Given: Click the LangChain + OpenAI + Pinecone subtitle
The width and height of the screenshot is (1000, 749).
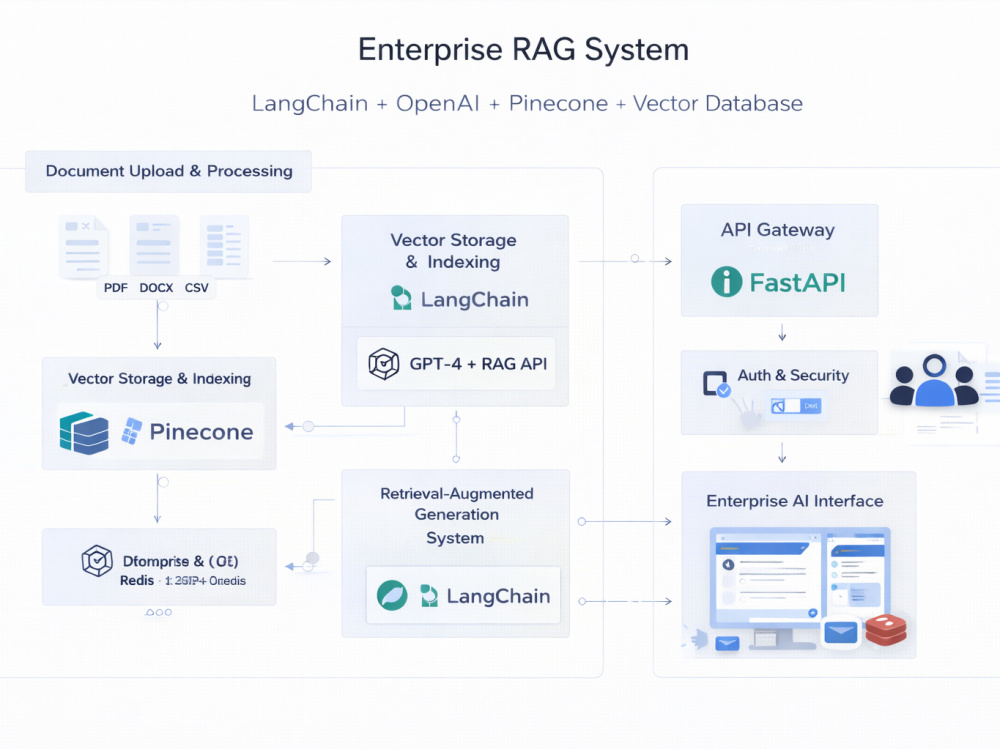Looking at the screenshot, I should pos(527,103).
